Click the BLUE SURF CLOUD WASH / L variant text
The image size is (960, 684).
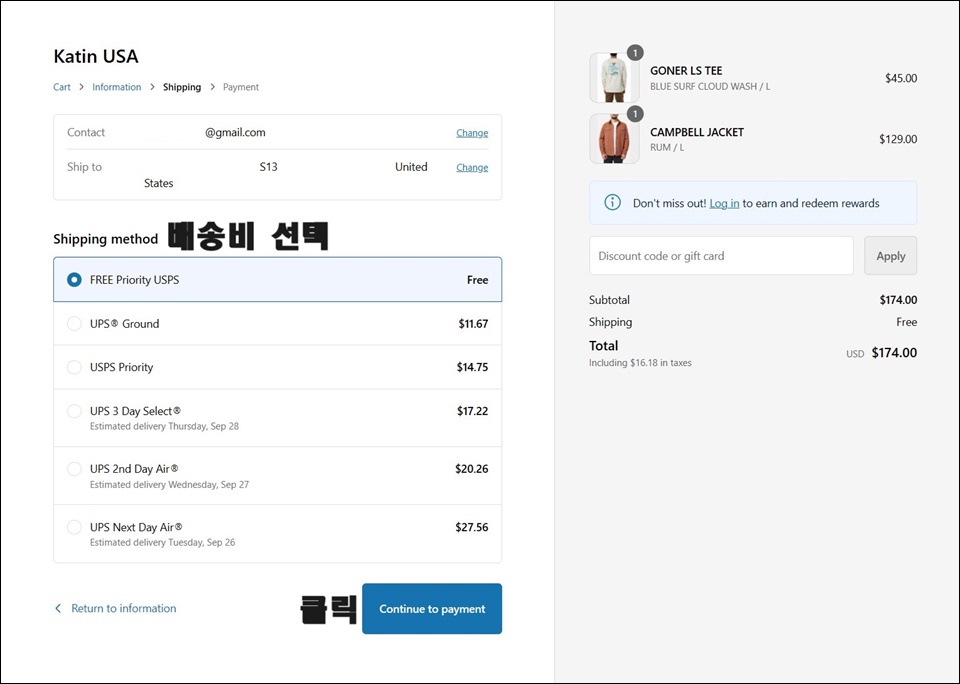pyautogui.click(x=710, y=86)
